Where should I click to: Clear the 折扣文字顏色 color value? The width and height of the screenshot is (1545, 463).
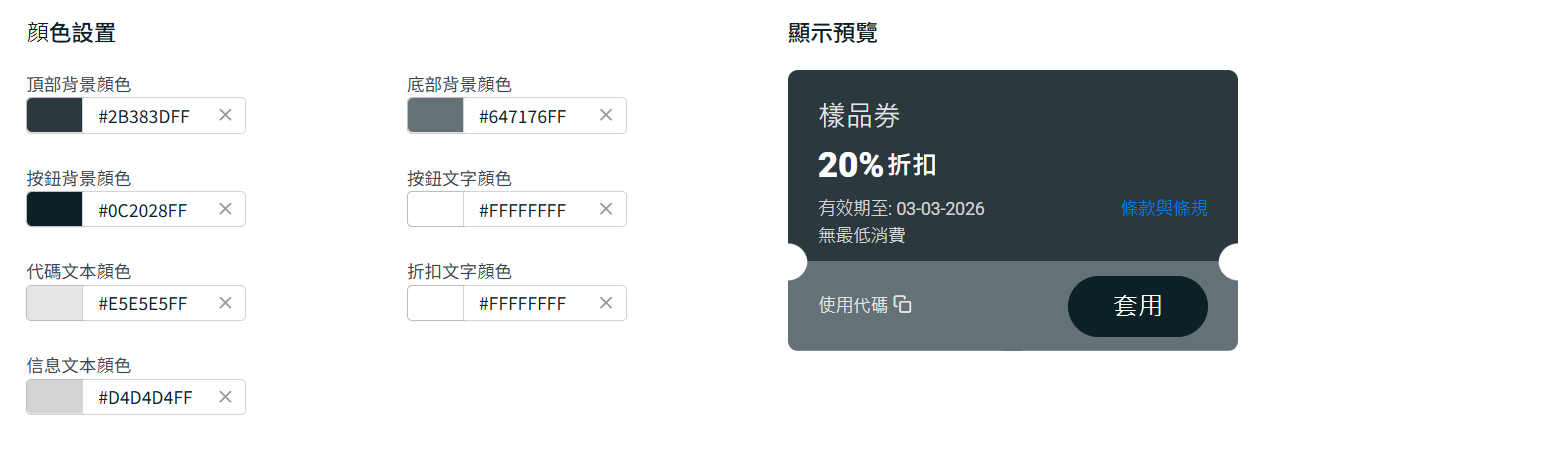pyautogui.click(x=605, y=303)
